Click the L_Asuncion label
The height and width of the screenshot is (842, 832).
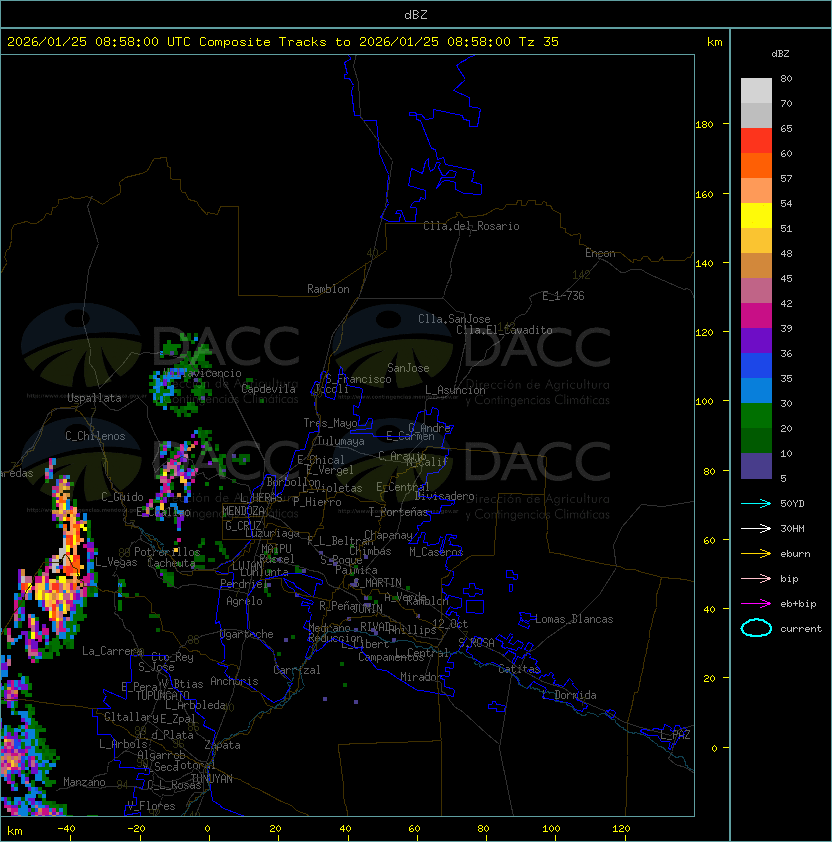[x=455, y=390]
